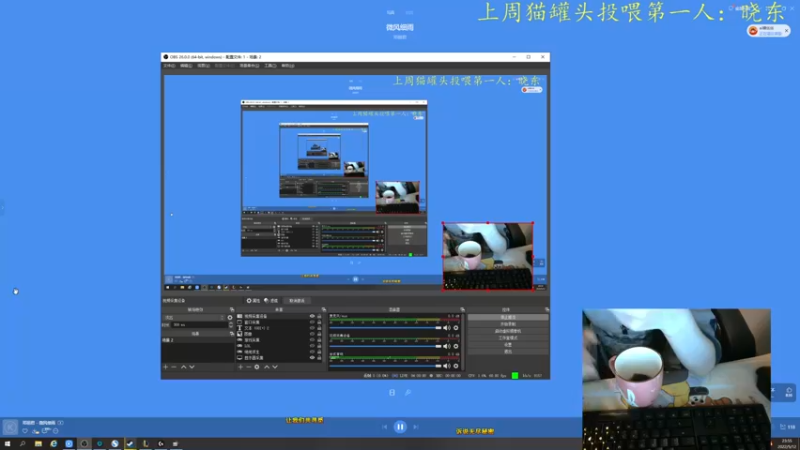Mute the 麦克风/Aux mixer channel
Screen dimensions: 800x450
pos(447,328)
